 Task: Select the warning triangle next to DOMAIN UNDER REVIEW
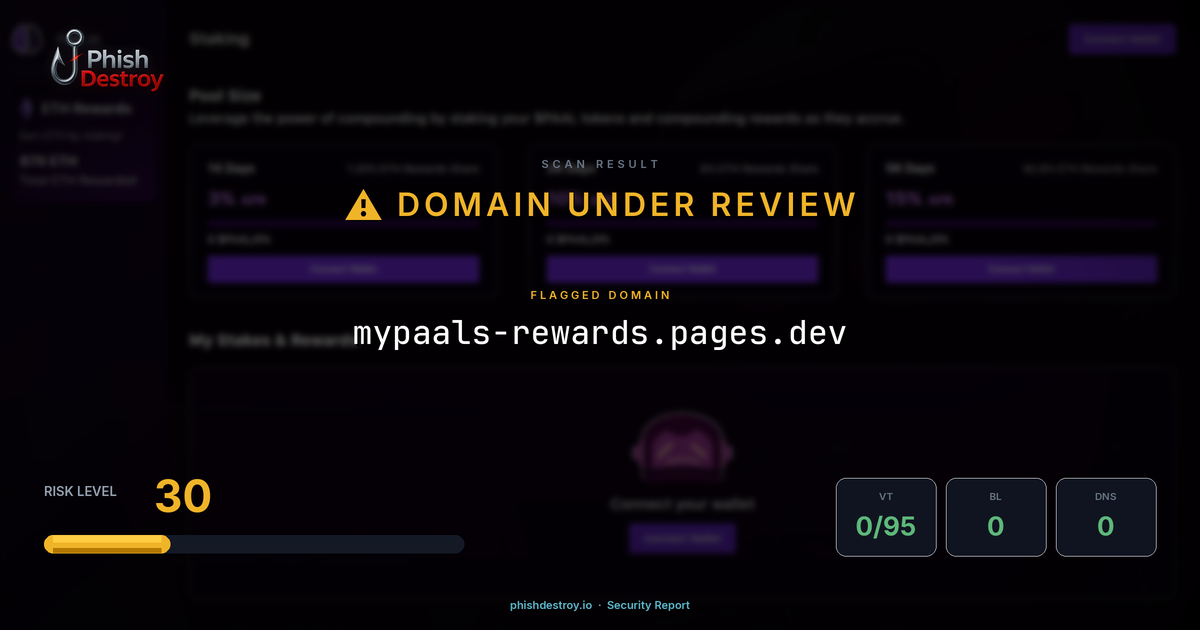365,204
